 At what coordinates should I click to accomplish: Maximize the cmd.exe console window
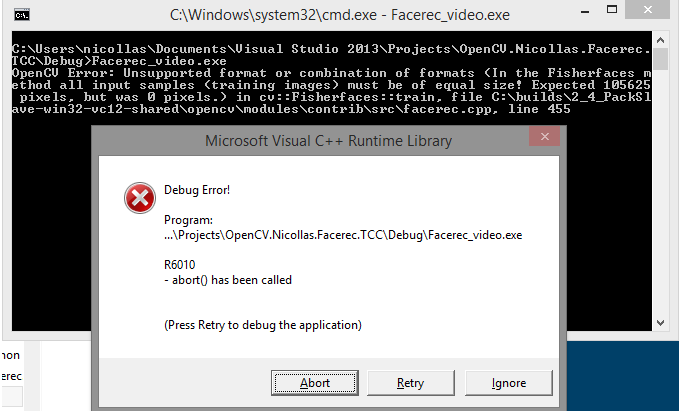click(612, 10)
